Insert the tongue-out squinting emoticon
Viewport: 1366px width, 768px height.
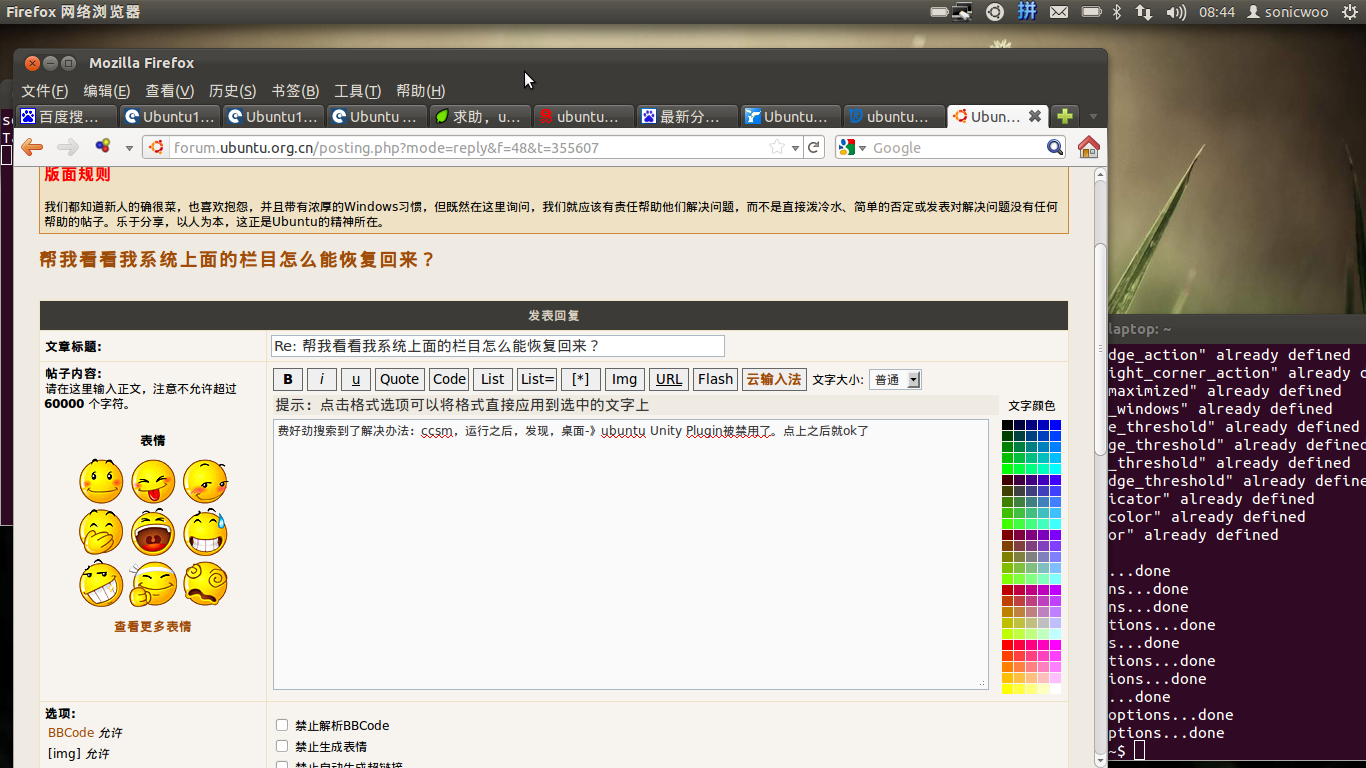click(153, 481)
